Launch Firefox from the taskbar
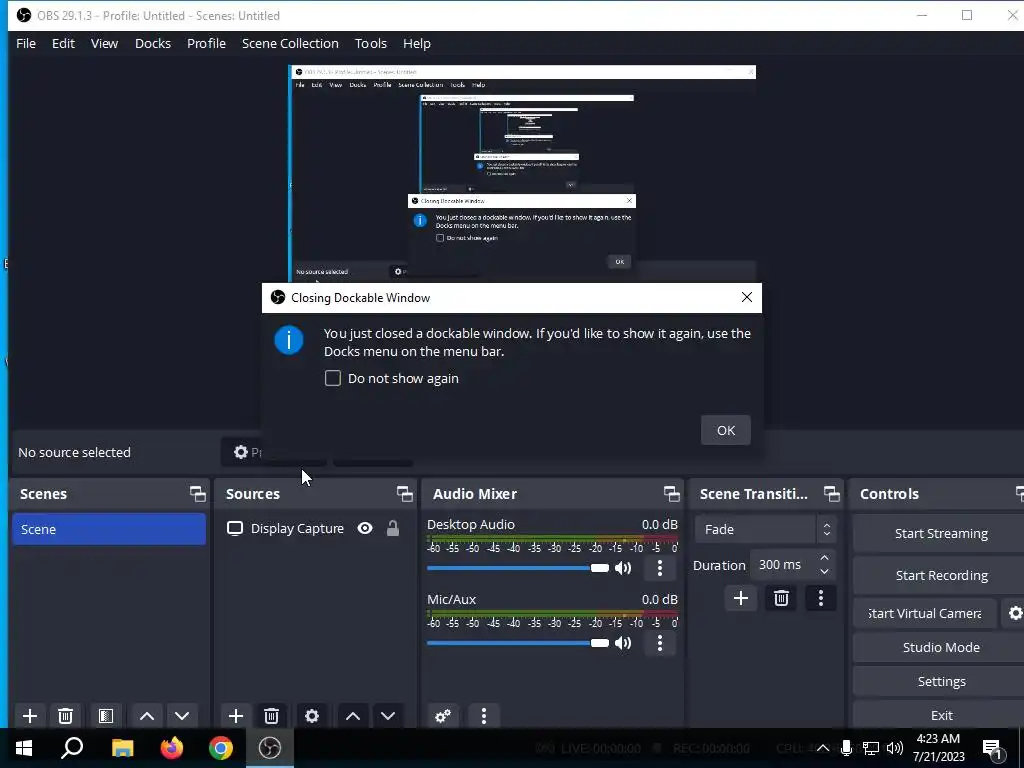Viewport: 1024px width, 768px height. point(172,748)
